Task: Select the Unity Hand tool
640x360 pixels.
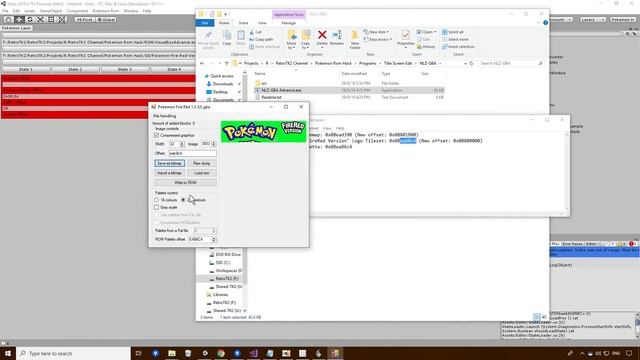Action: tap(8, 20)
